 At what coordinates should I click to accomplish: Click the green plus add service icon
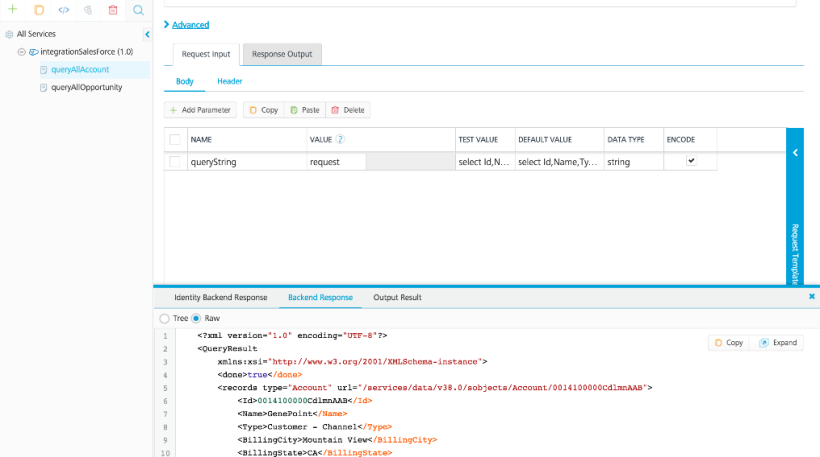tap(13, 9)
